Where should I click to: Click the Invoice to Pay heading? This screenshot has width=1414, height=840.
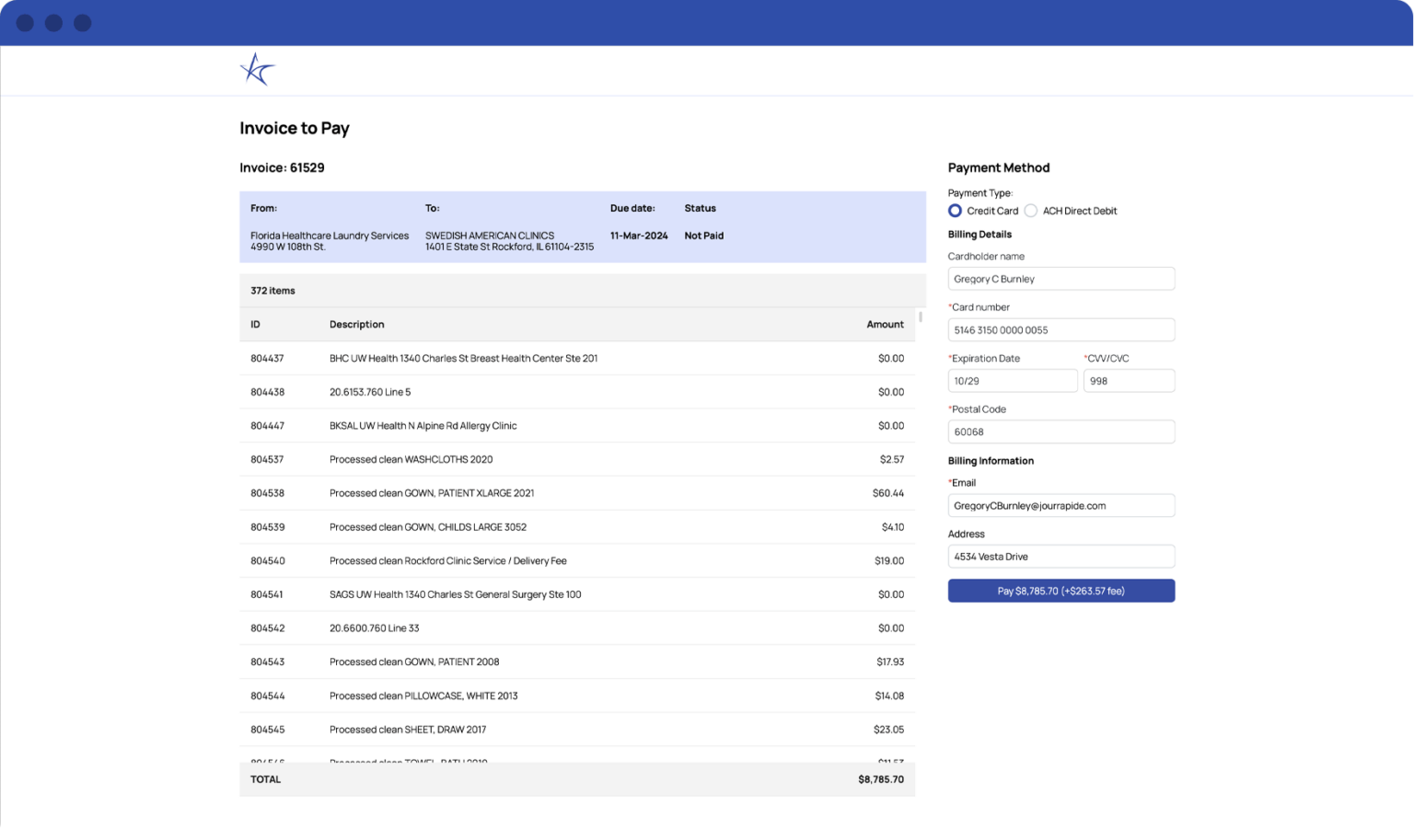pyautogui.click(x=294, y=128)
